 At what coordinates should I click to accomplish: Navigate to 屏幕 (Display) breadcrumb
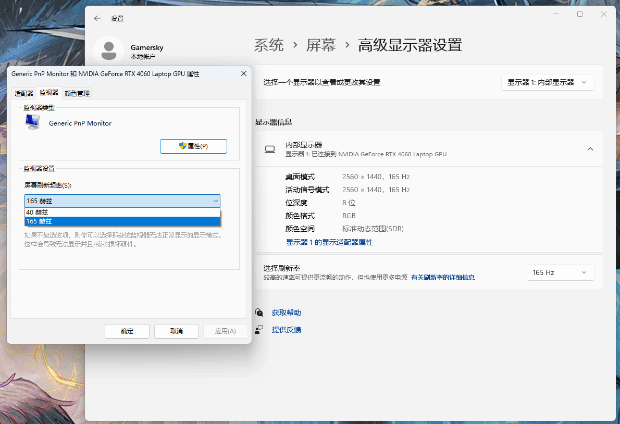[x=321, y=45]
